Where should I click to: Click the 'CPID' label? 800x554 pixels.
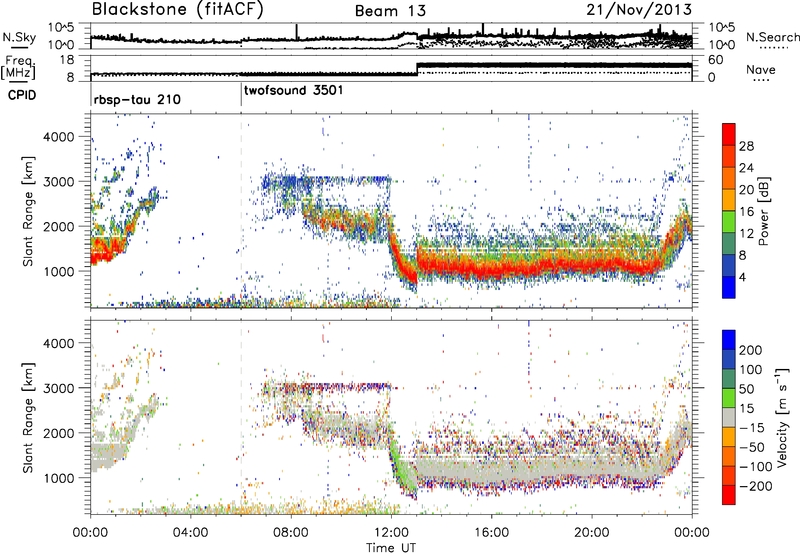22,95
